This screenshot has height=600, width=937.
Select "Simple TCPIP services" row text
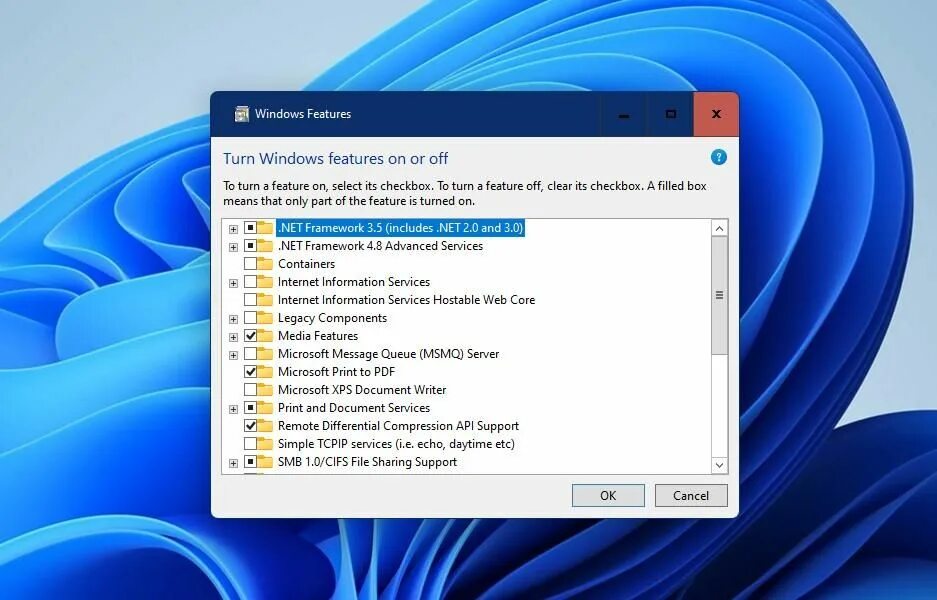click(x=396, y=443)
